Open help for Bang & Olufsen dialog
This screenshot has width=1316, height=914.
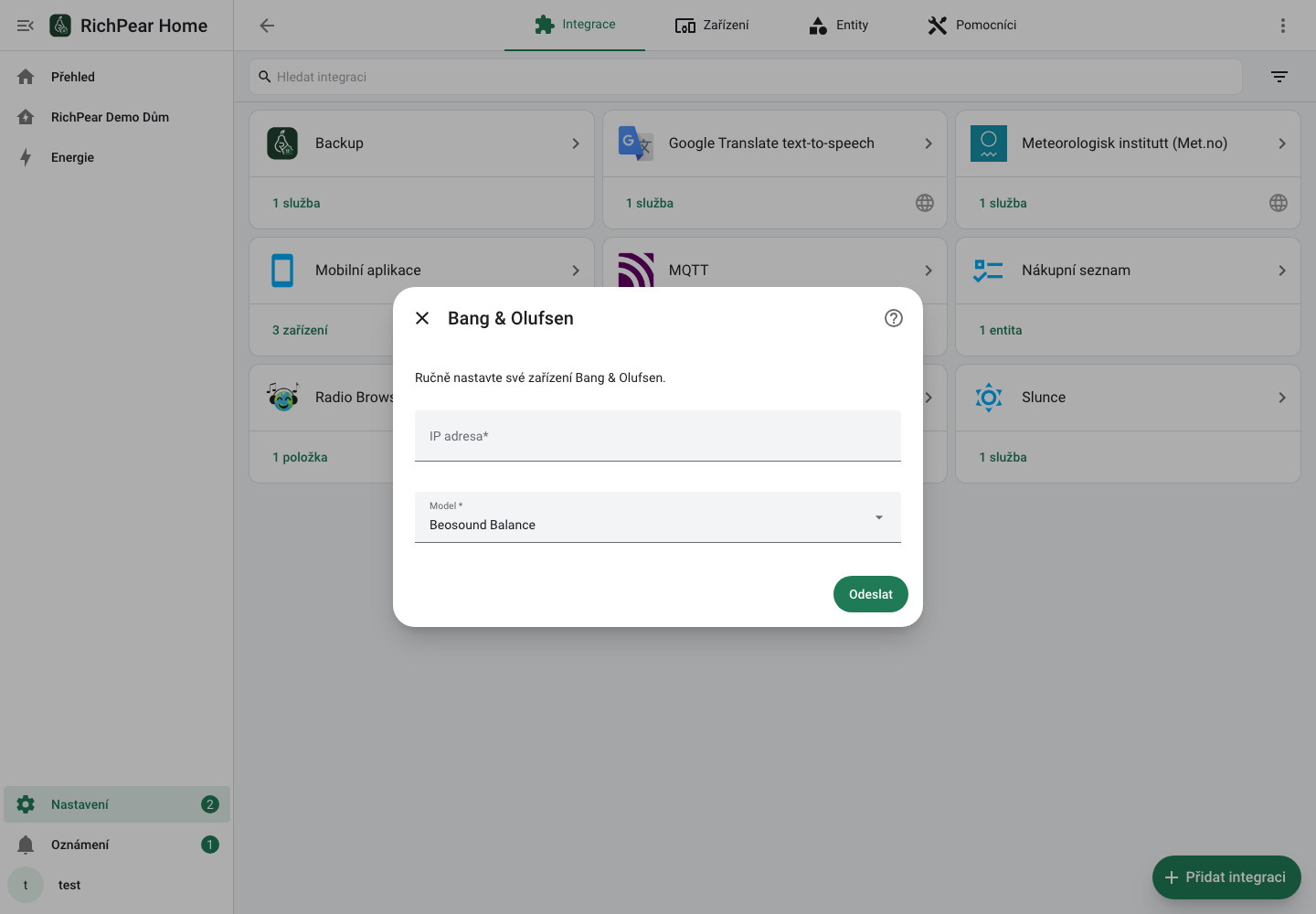pyautogui.click(x=894, y=318)
